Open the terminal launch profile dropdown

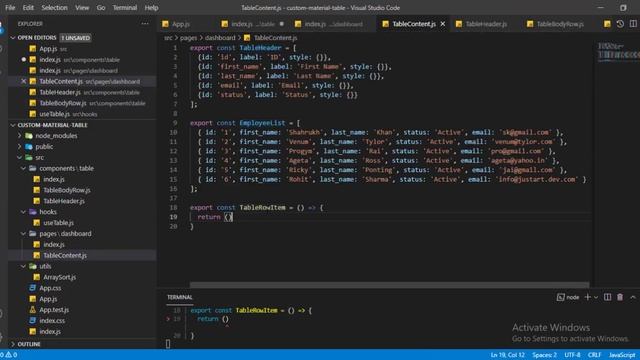pos(596,297)
